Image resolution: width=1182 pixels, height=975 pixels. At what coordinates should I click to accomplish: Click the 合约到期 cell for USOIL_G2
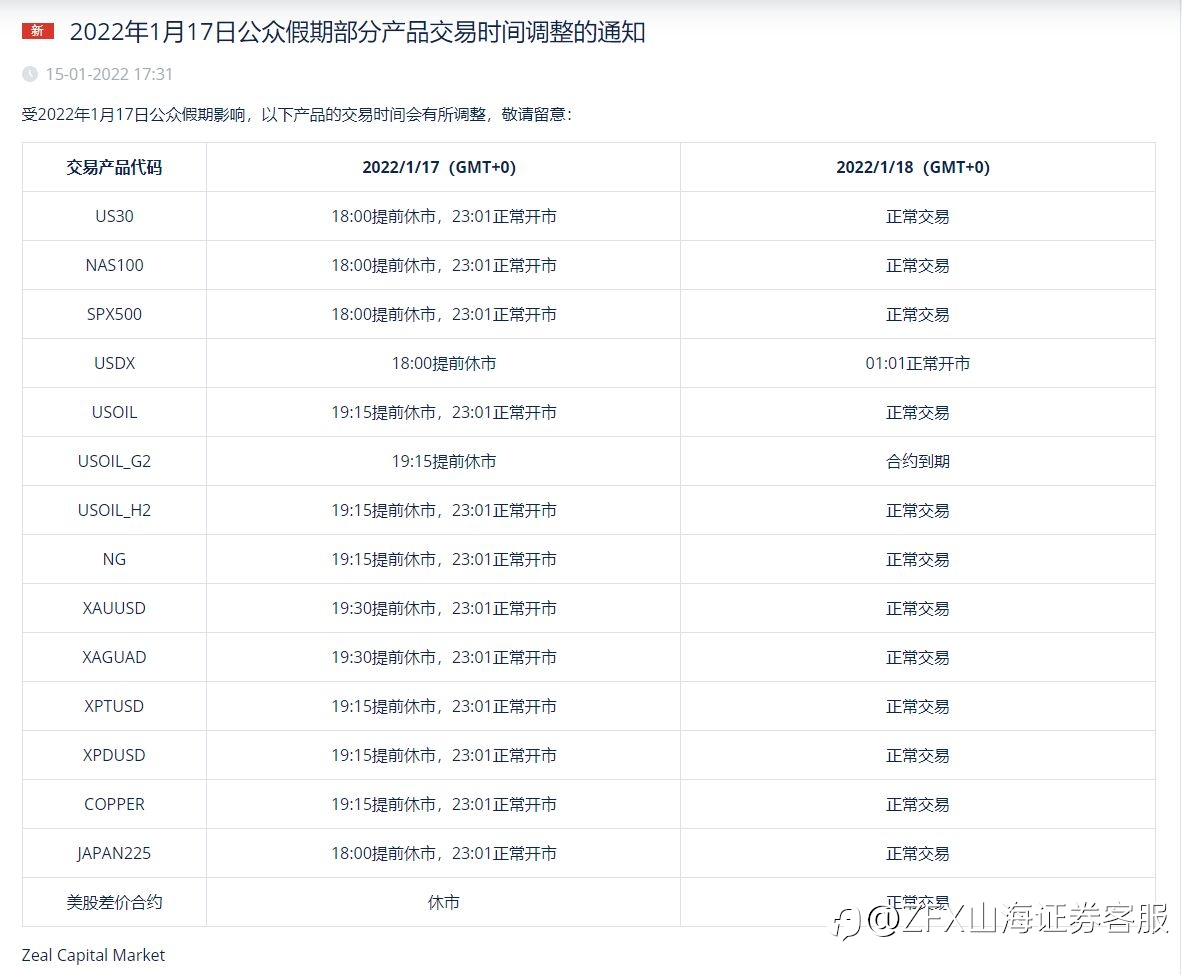coord(917,461)
